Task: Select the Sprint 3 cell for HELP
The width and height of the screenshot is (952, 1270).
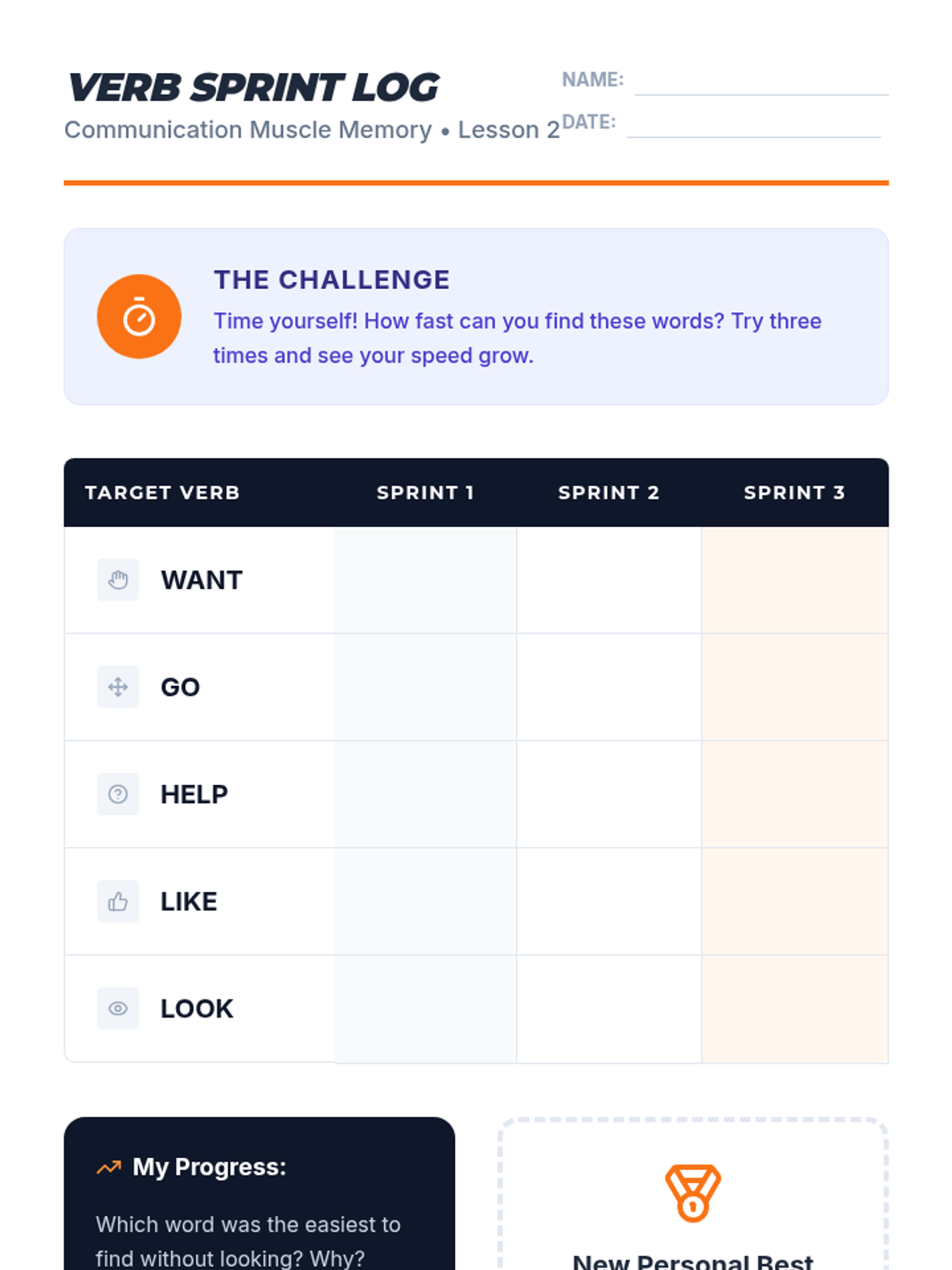Action: click(x=794, y=795)
